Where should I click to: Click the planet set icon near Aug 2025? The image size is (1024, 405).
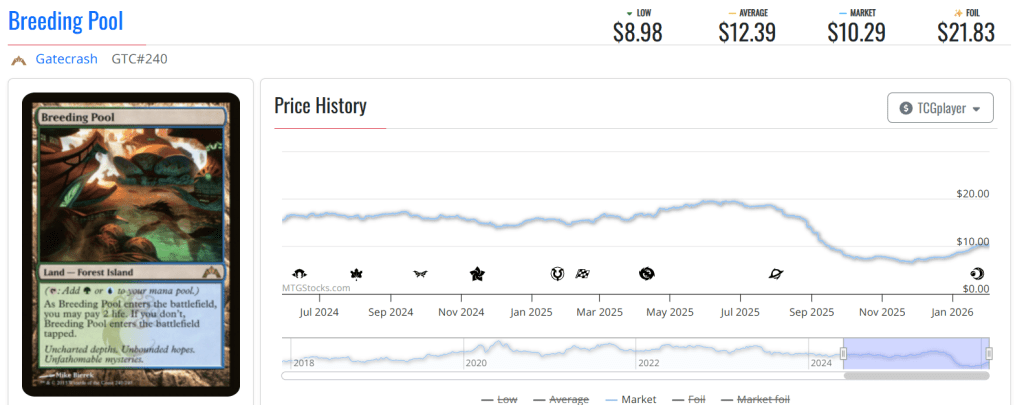[775, 273]
